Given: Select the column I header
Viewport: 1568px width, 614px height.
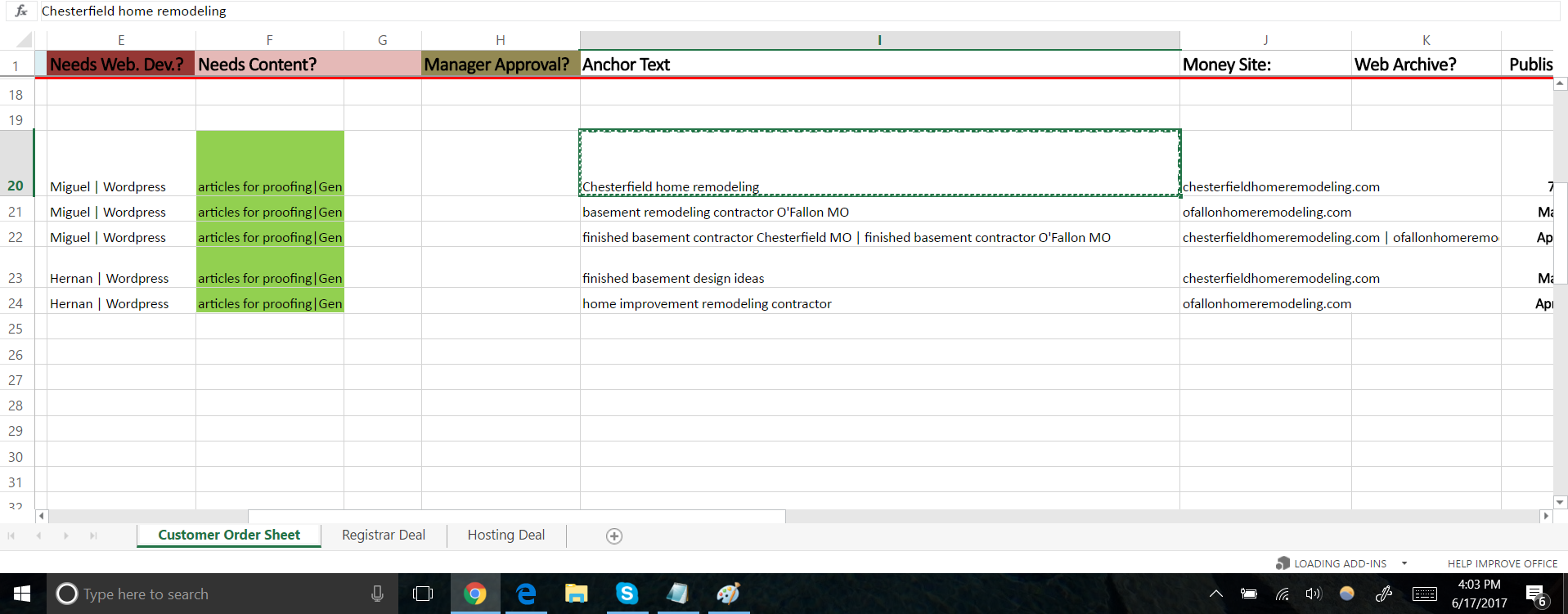Looking at the screenshot, I should pyautogui.click(x=879, y=40).
